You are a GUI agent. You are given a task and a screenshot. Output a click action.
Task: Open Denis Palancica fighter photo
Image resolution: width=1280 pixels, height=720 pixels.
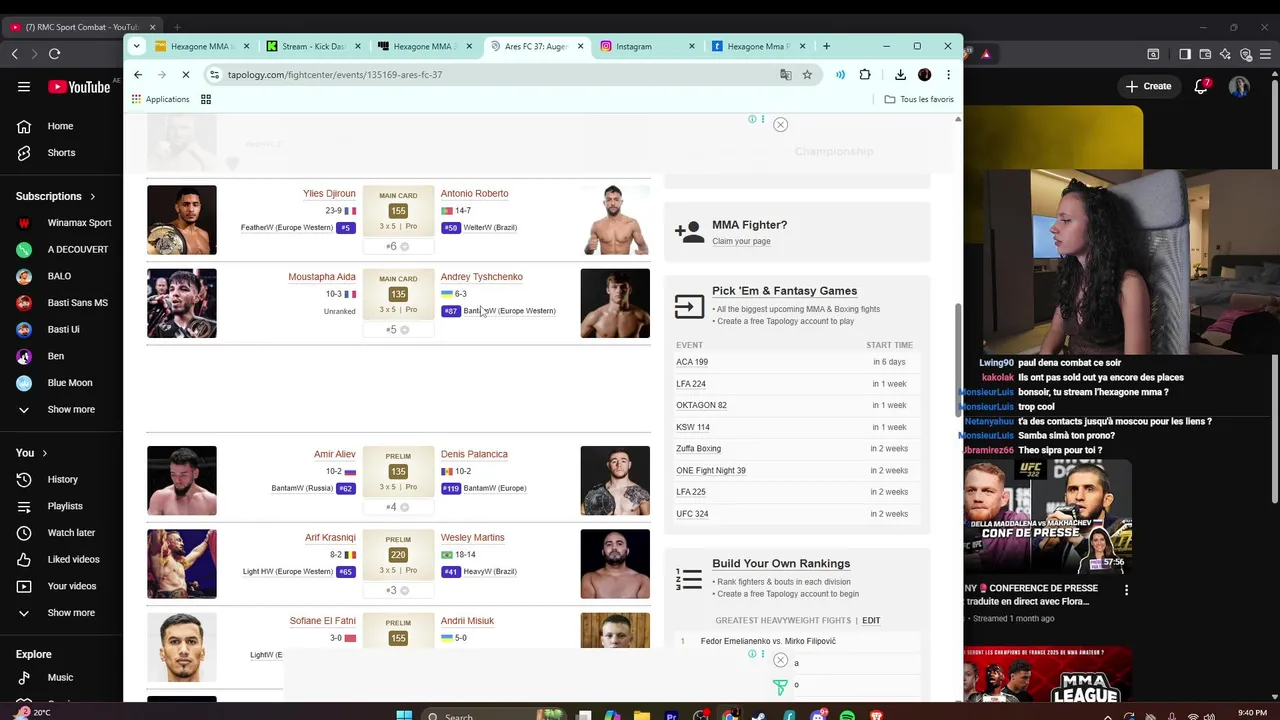[615, 481]
